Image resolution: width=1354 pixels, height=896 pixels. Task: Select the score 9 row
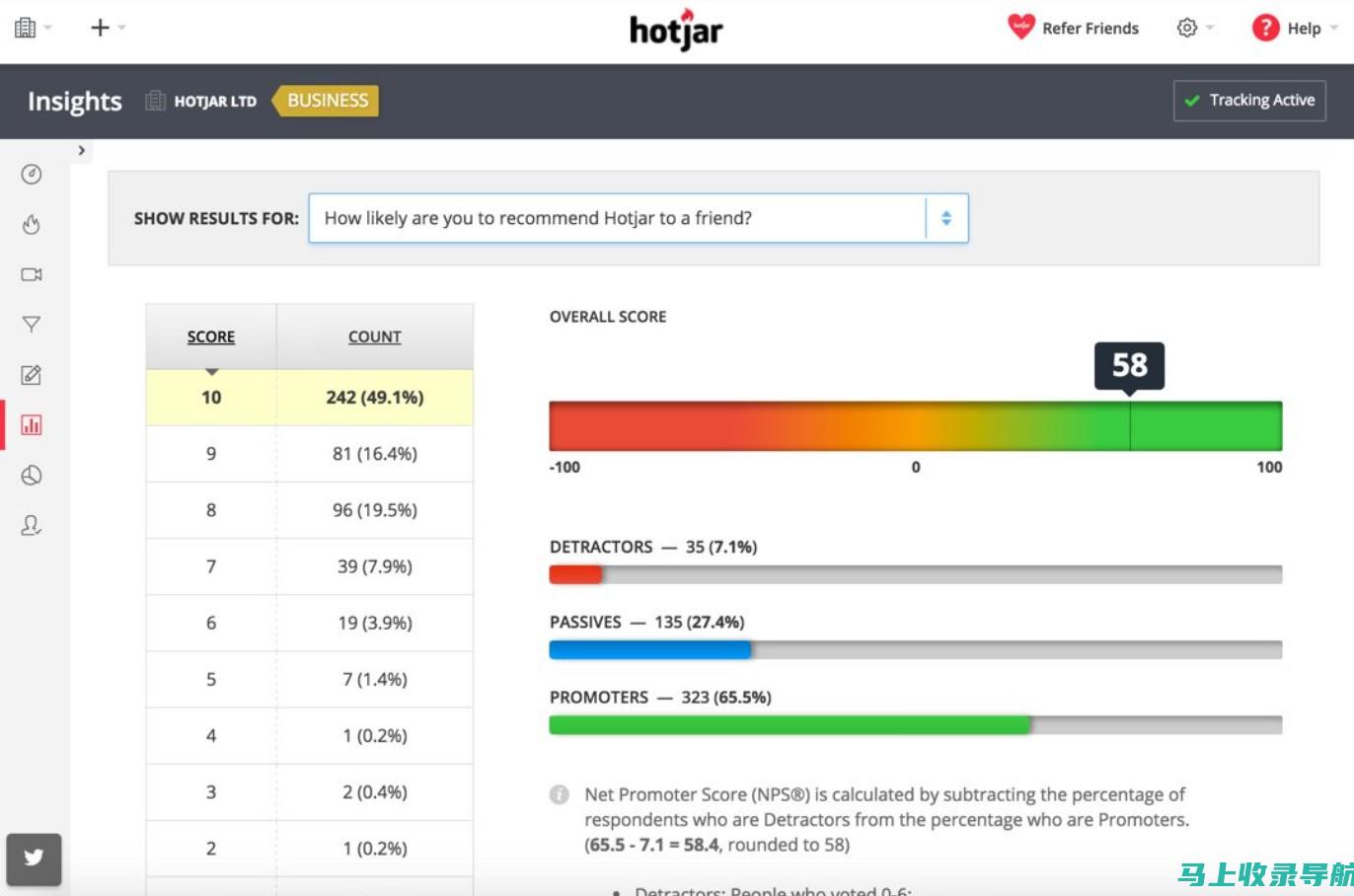(x=310, y=454)
